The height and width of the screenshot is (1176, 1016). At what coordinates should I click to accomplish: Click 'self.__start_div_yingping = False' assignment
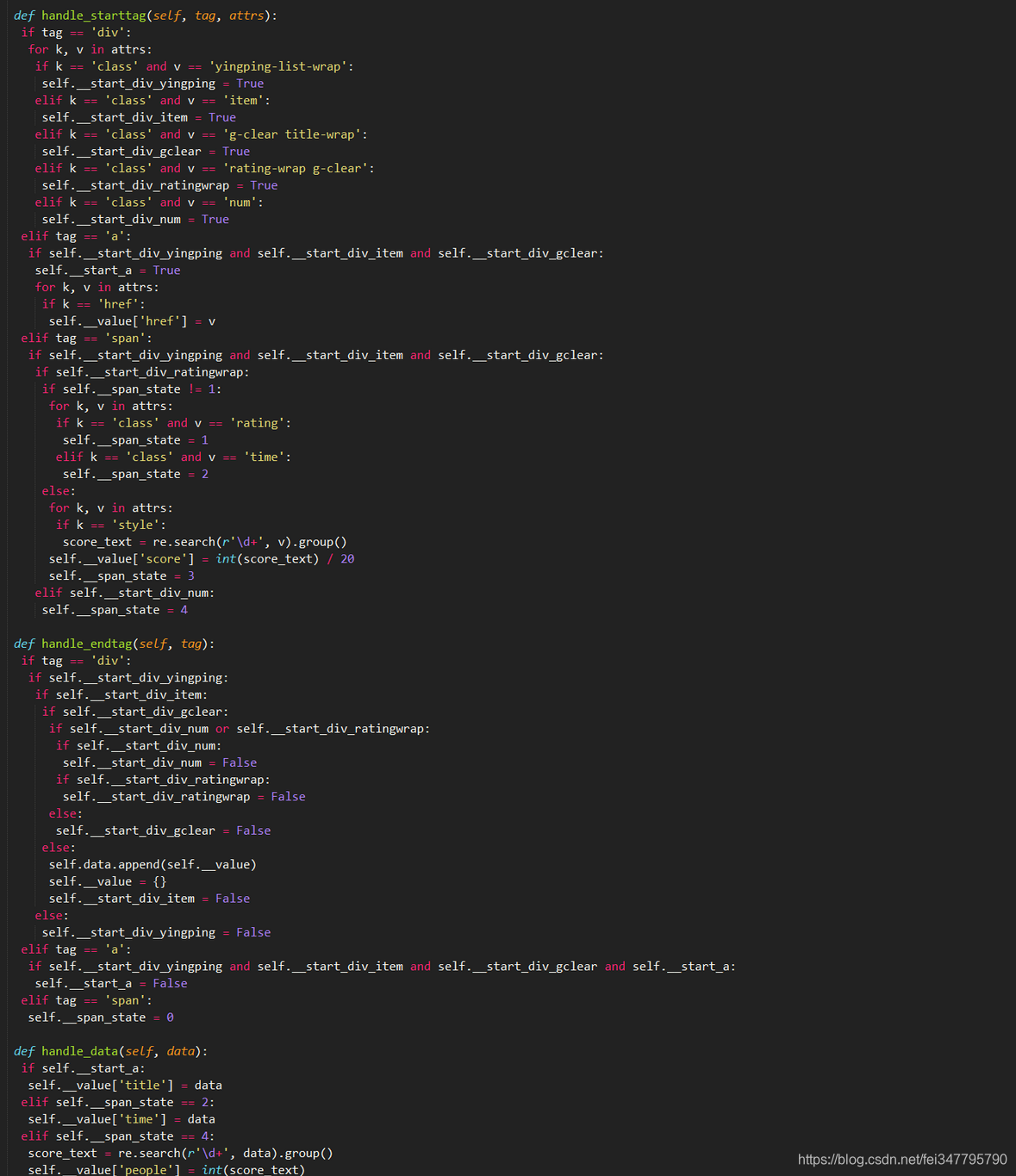coord(156,932)
